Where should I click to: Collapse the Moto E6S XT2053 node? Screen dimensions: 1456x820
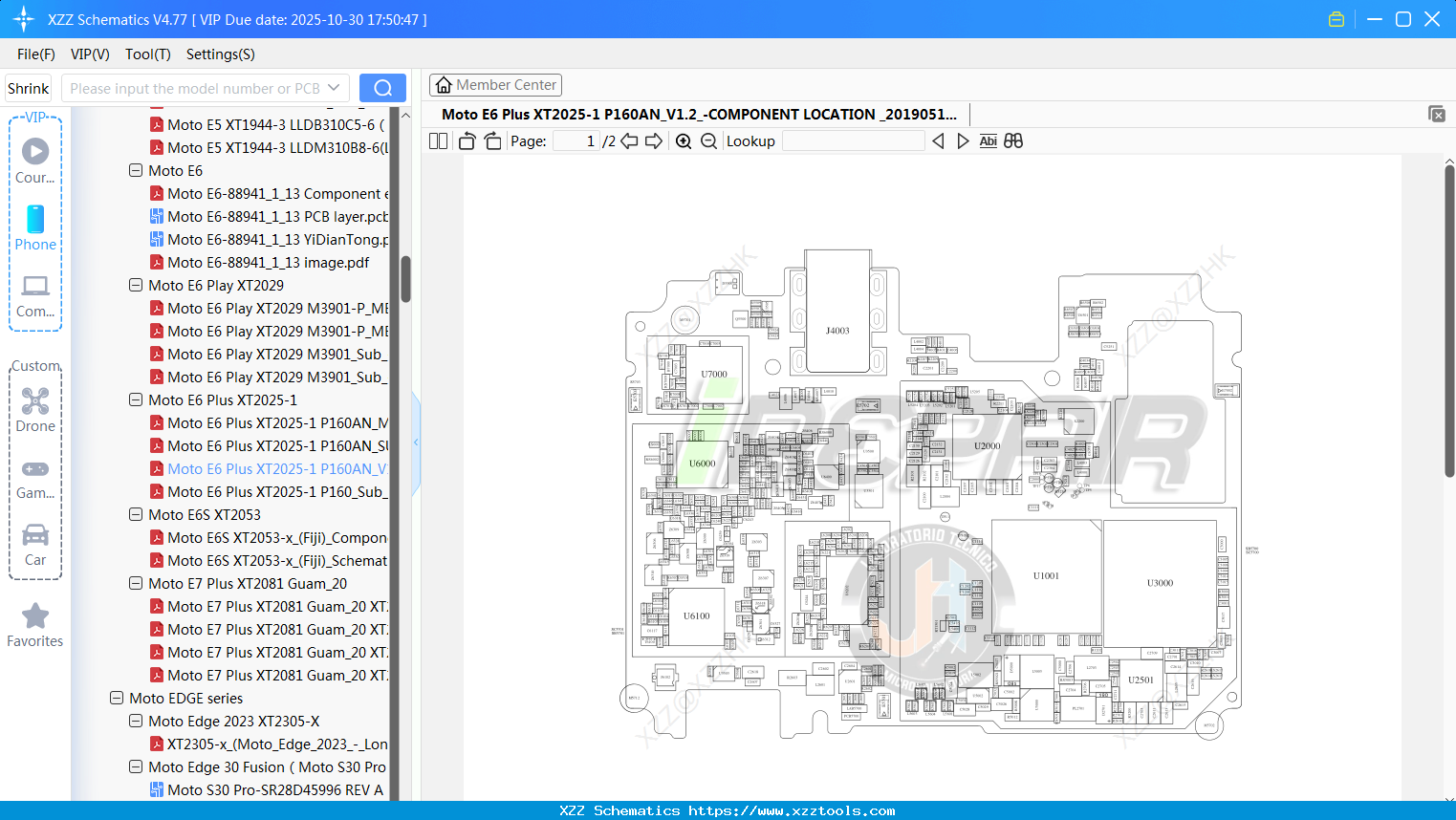[x=136, y=515]
